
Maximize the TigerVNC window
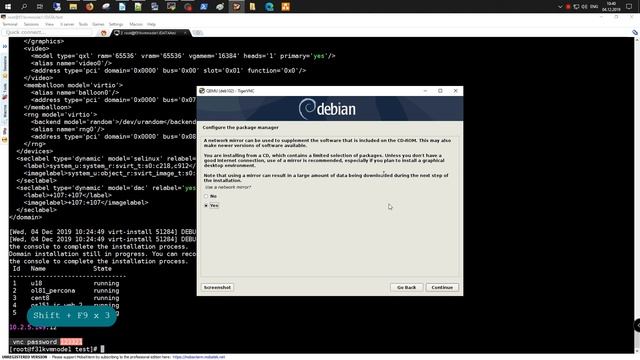point(440,91)
